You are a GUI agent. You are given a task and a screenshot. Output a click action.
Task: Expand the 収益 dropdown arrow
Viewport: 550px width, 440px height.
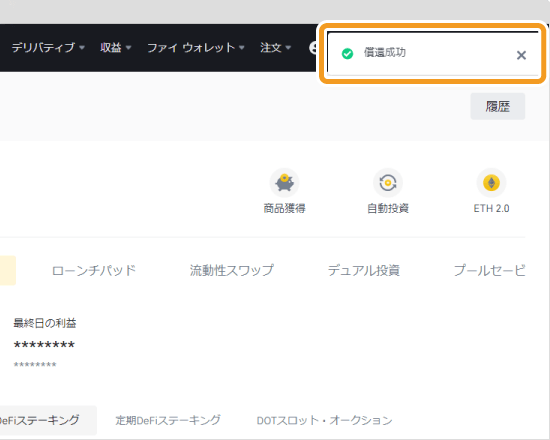(x=128, y=47)
